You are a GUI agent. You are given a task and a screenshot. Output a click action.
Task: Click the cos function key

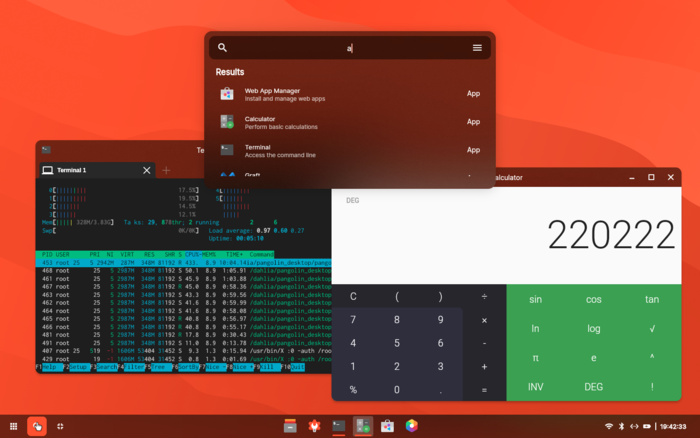point(593,299)
